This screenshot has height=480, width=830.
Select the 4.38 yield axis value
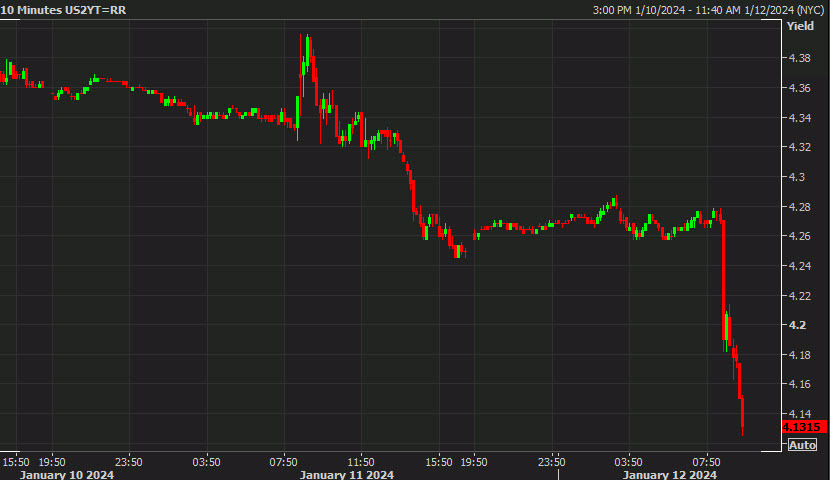tap(799, 58)
